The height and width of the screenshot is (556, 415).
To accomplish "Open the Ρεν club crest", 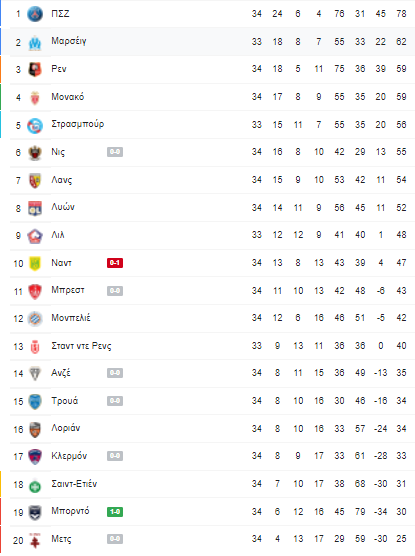I will point(35,70).
